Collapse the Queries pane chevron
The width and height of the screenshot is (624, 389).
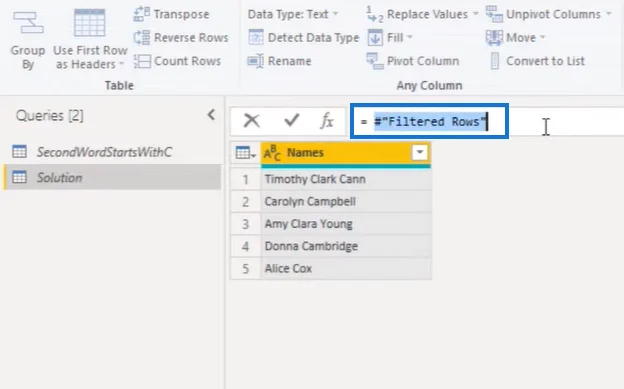tap(211, 115)
